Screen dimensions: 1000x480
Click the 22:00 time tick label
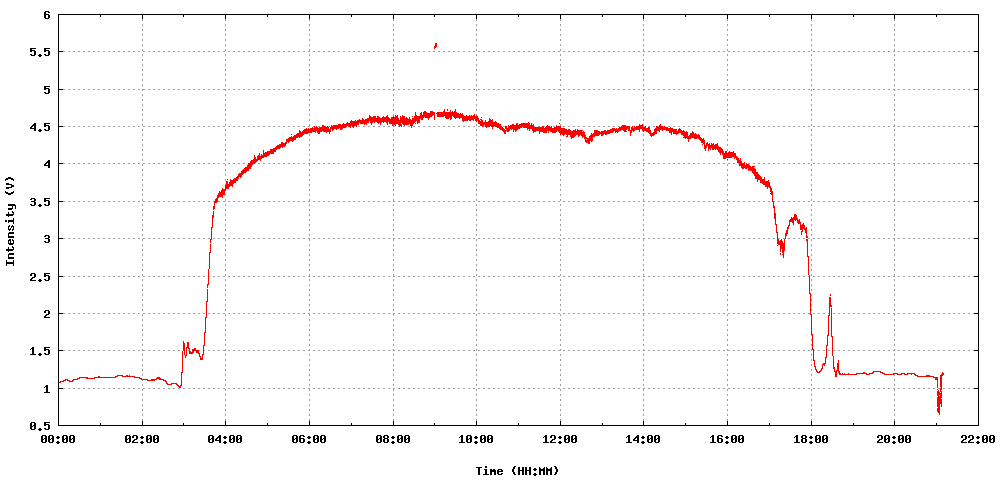click(x=978, y=439)
